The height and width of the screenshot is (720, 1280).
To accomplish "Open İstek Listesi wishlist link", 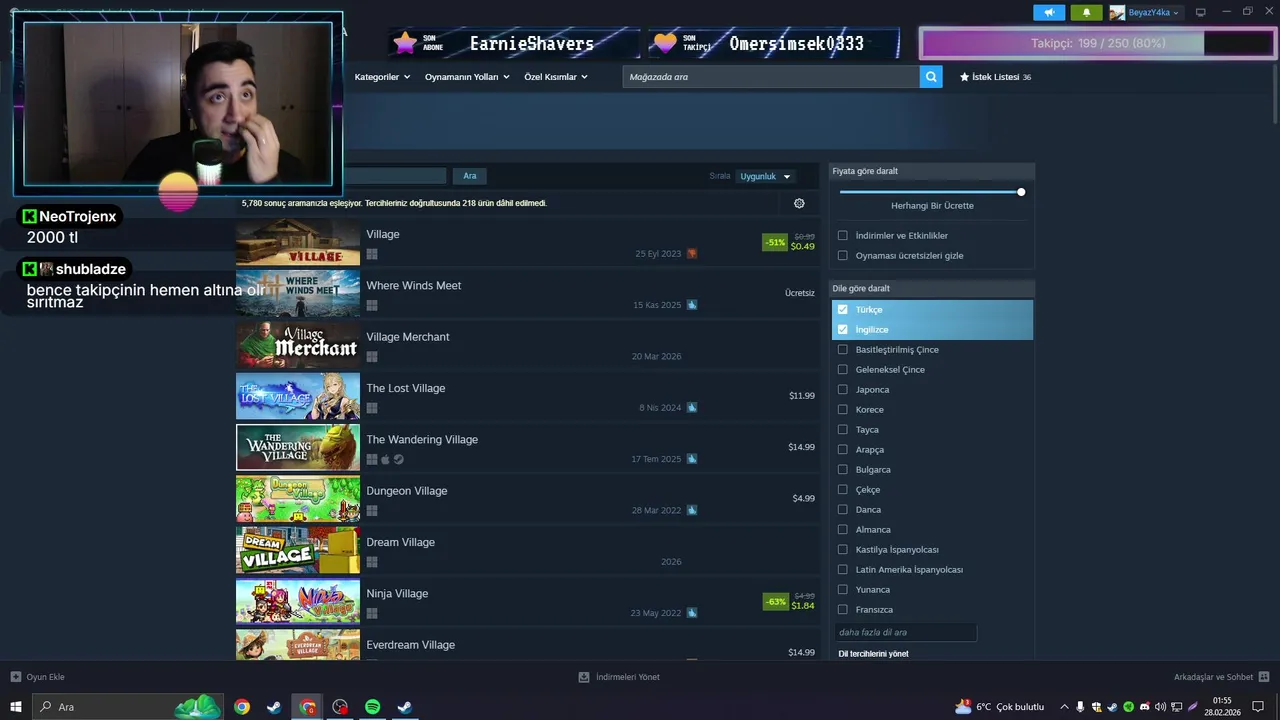I will click(x=995, y=77).
